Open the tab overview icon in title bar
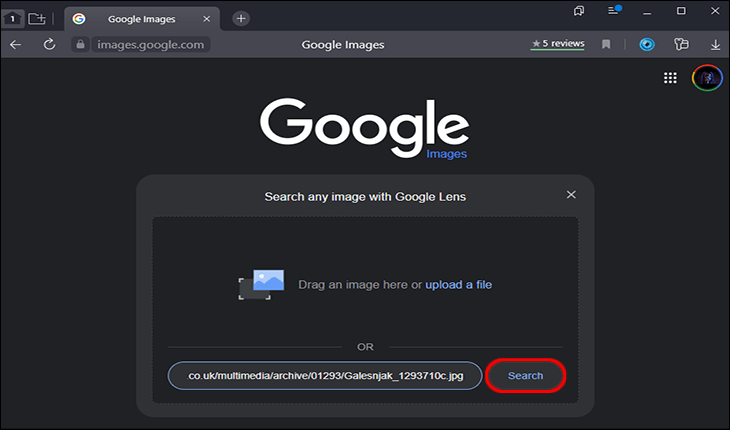The image size is (730, 430). click(579, 11)
